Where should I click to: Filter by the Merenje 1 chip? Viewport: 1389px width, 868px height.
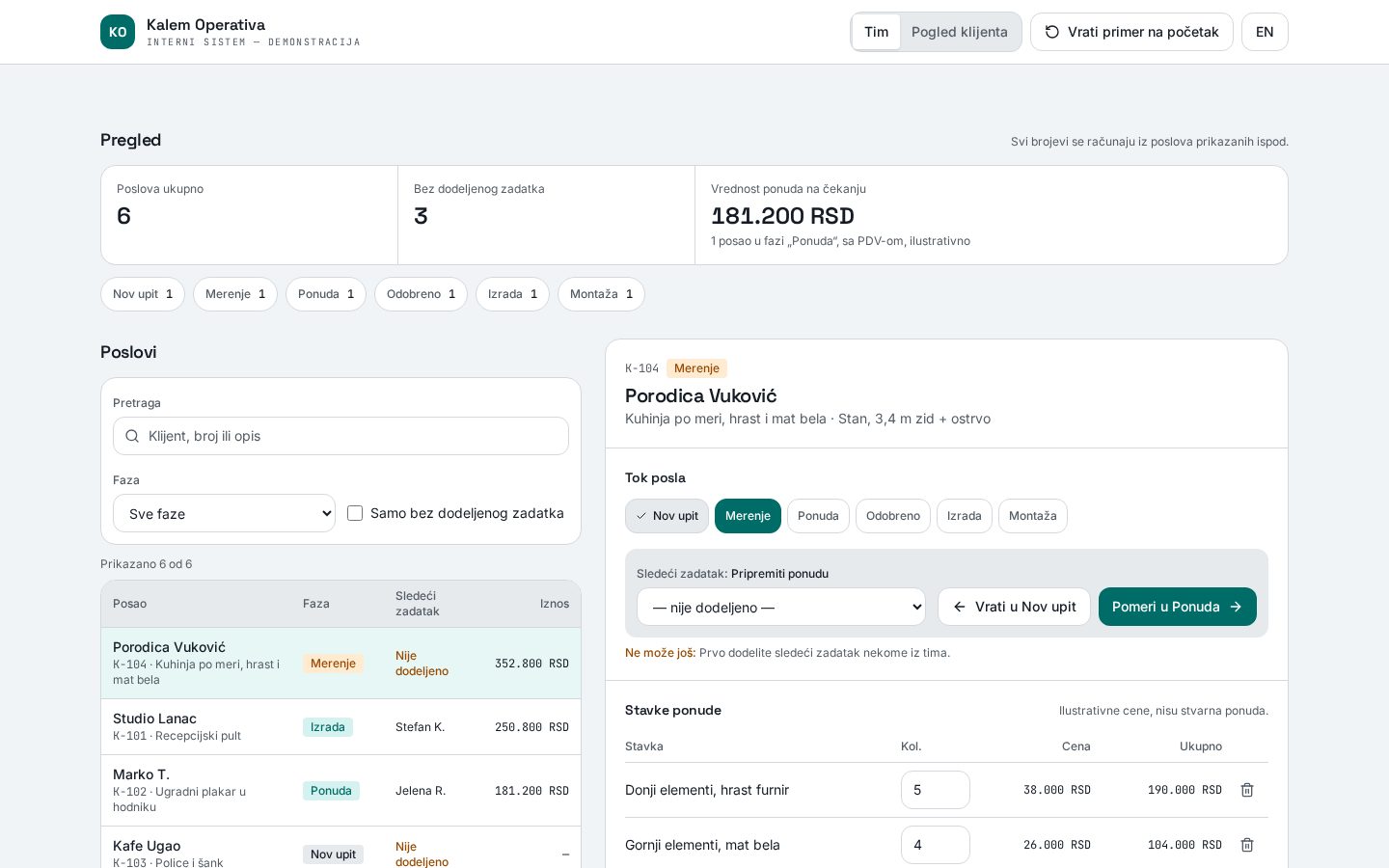coord(235,294)
